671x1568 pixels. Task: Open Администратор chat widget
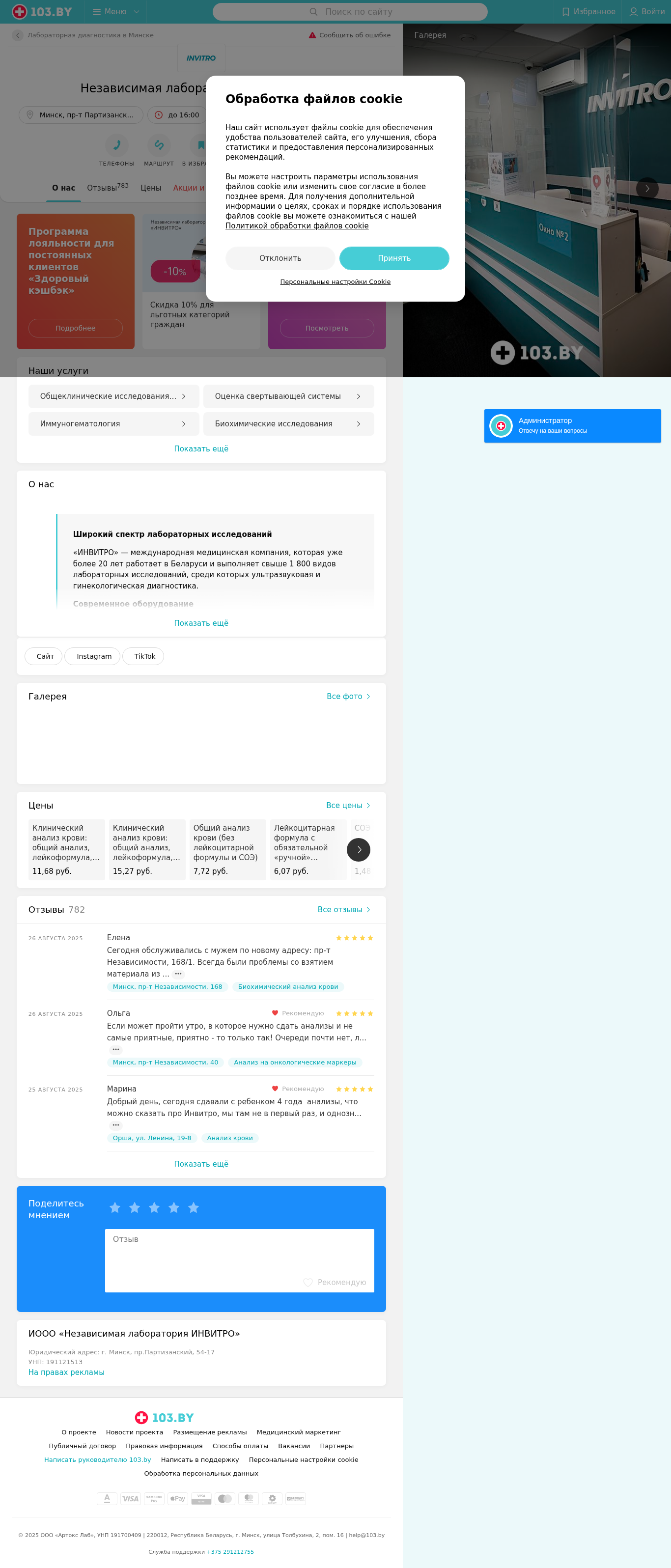[x=572, y=426]
